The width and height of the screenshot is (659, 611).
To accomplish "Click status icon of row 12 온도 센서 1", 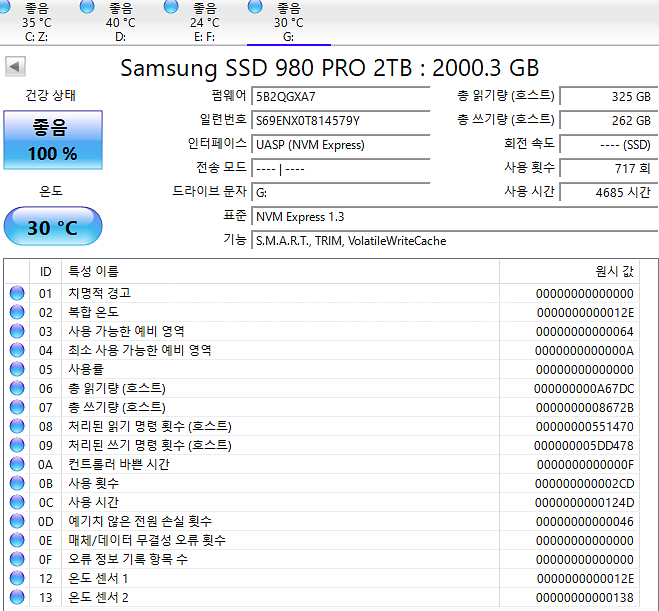I will 17,578.
